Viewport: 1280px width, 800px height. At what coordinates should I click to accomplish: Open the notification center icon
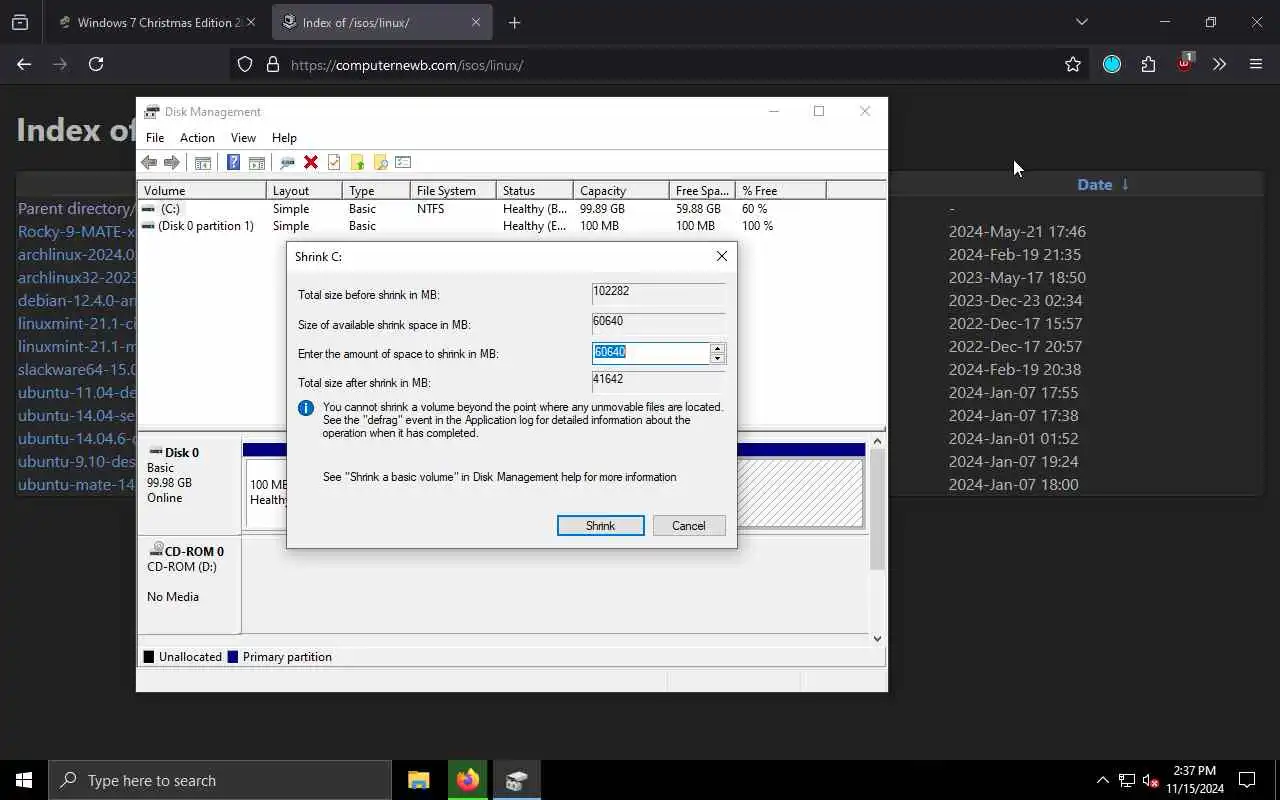1247,781
